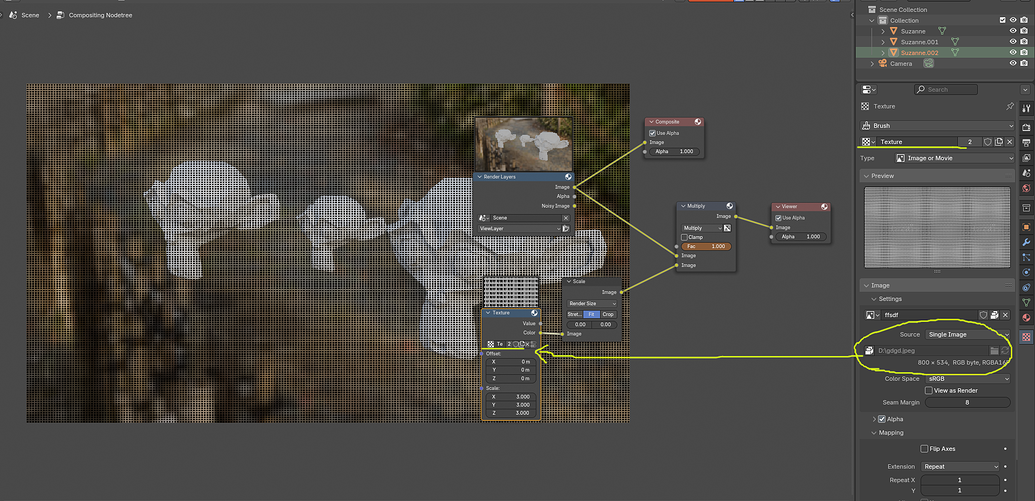This screenshot has width=1035, height=501.
Task: Enable the View as Render checkbox
Action: click(x=929, y=390)
